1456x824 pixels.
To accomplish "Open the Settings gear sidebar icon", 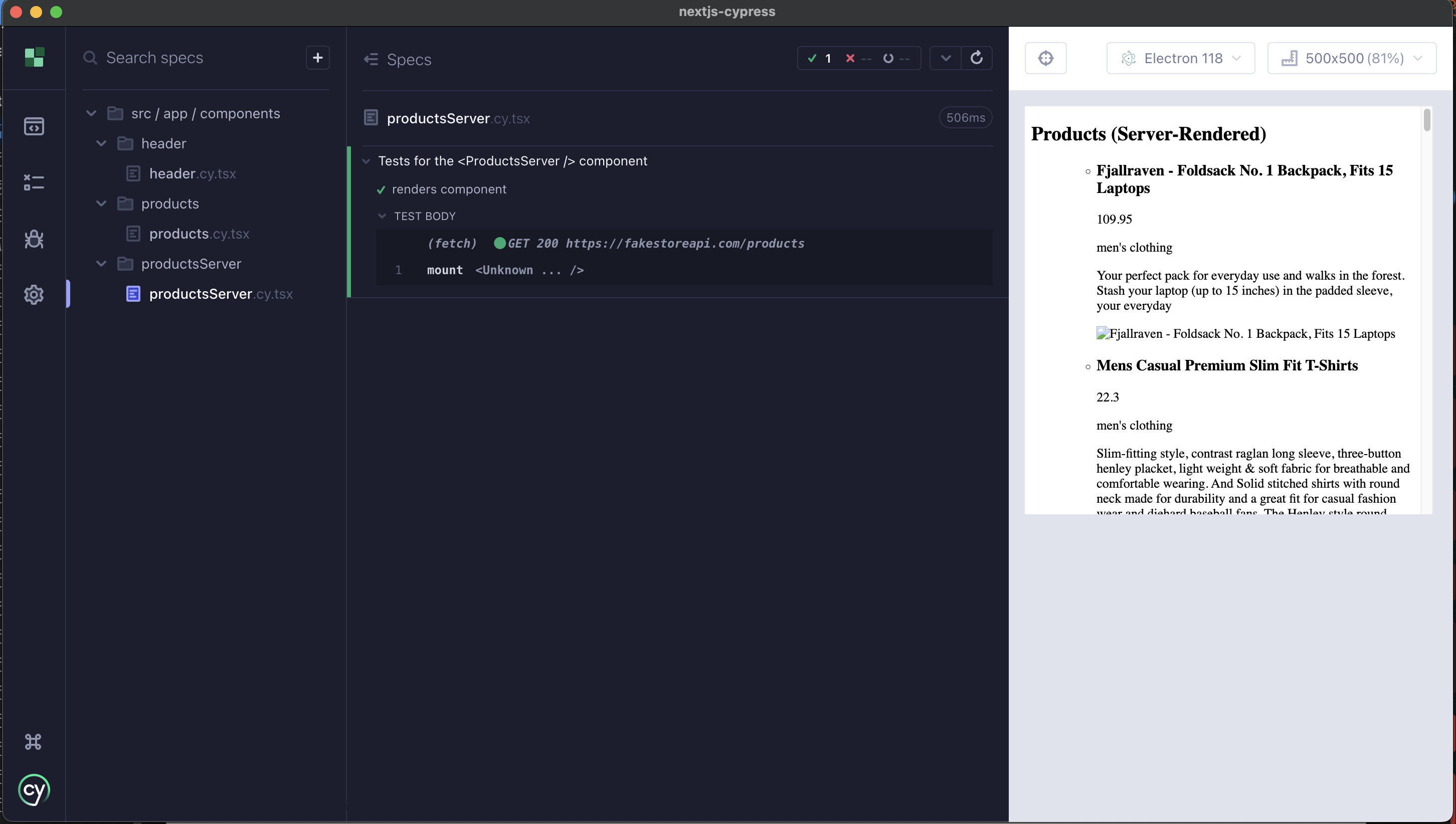I will point(34,294).
